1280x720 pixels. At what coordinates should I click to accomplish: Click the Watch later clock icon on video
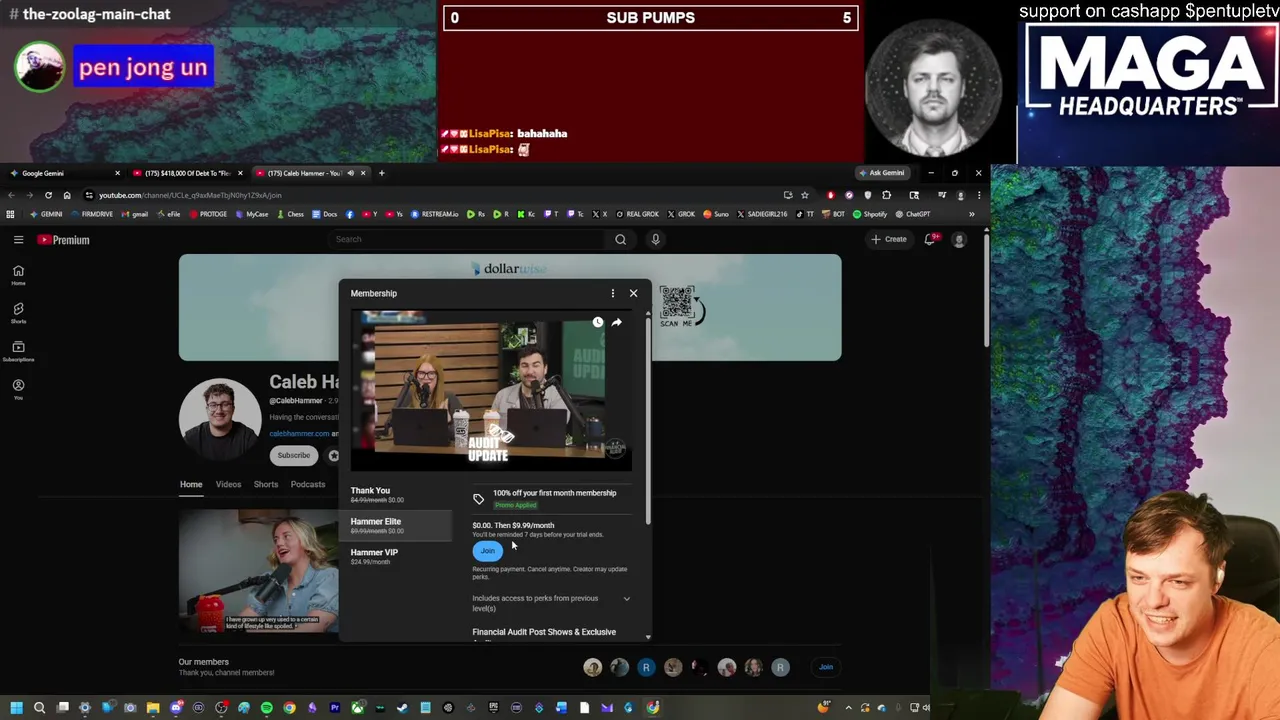coord(598,322)
